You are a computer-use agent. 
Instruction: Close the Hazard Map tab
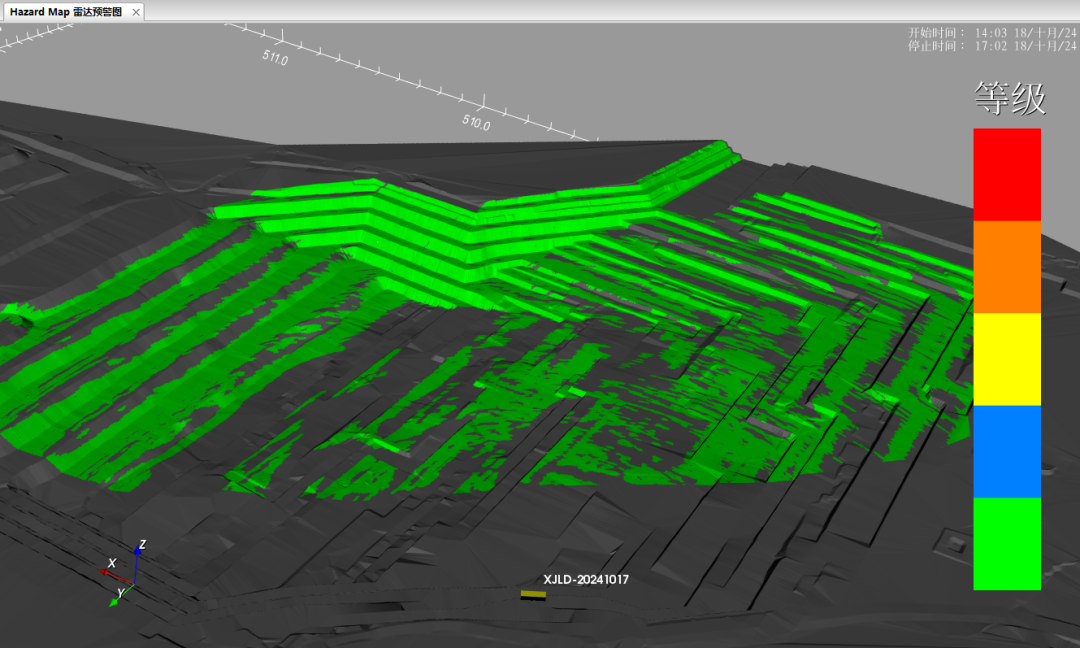click(136, 12)
